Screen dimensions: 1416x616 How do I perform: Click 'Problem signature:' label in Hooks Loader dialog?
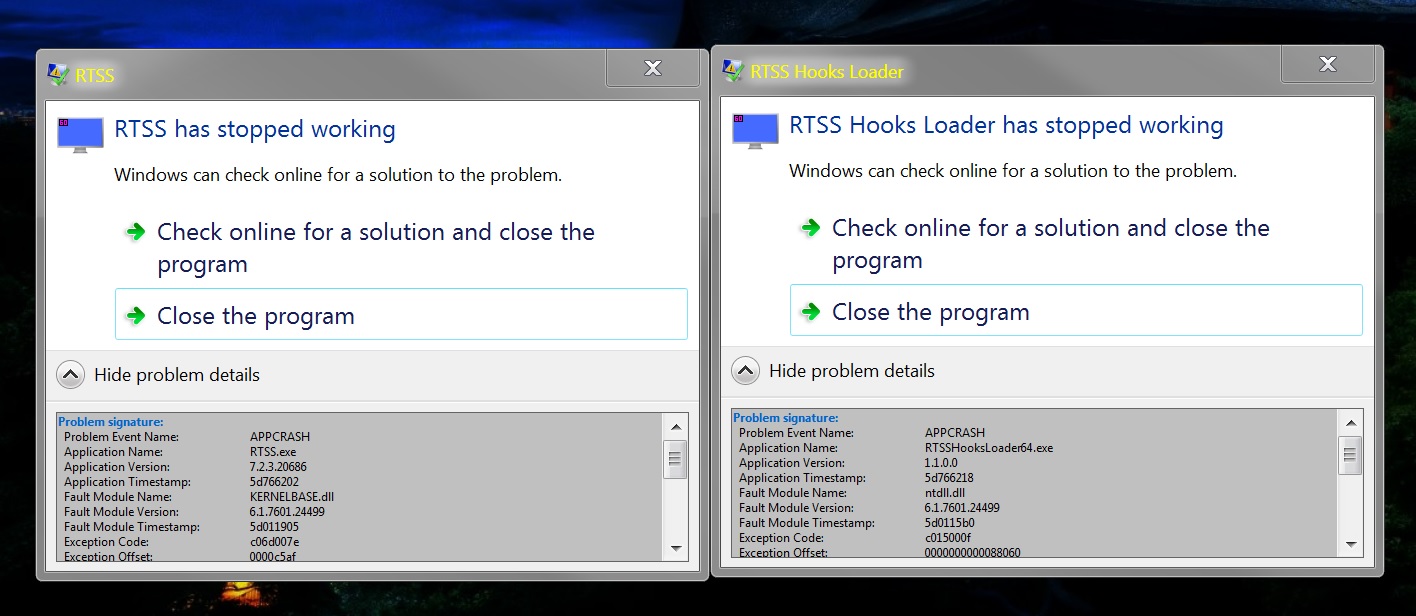tap(785, 418)
